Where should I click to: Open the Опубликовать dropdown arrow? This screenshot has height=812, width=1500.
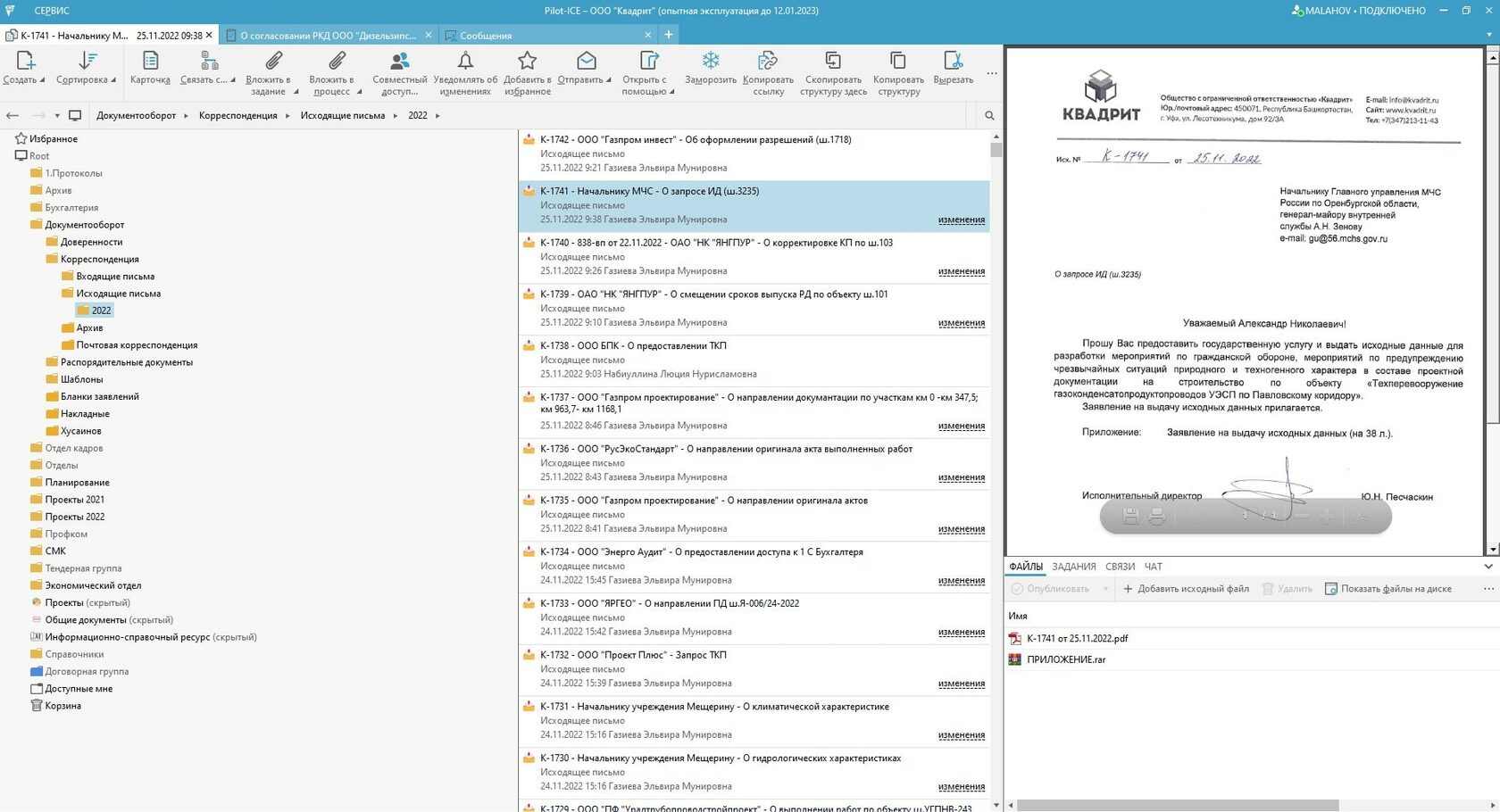point(1105,589)
